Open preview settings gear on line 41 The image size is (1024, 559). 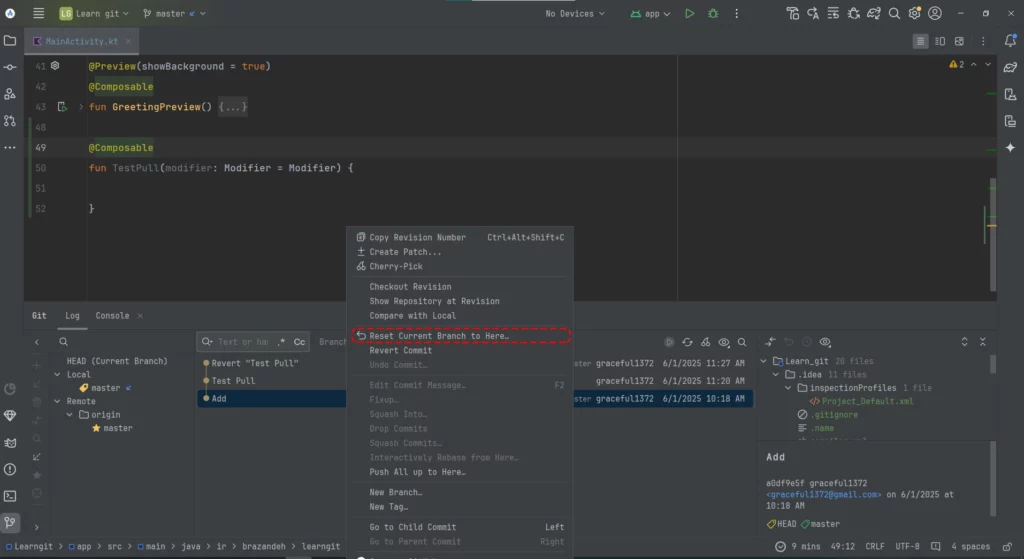coord(55,65)
